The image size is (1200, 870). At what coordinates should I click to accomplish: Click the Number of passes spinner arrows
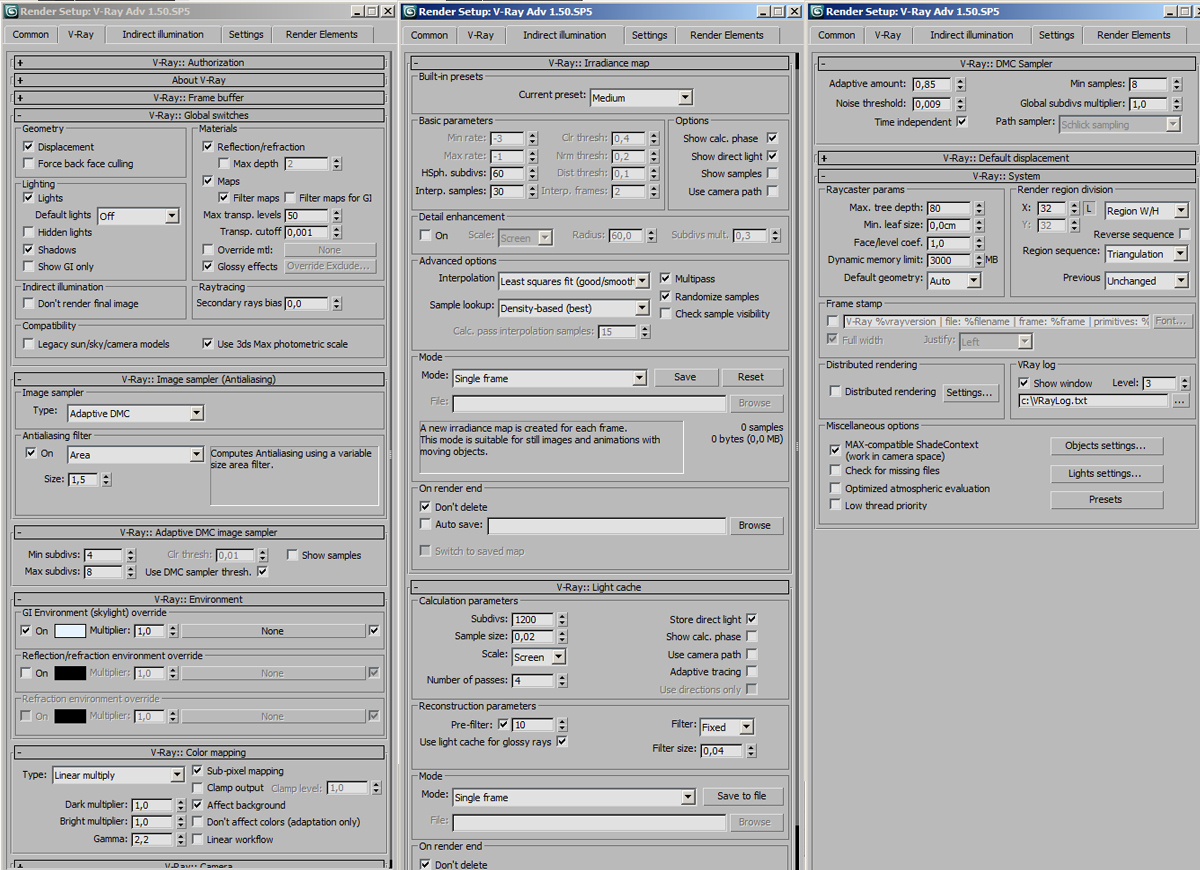(x=561, y=681)
